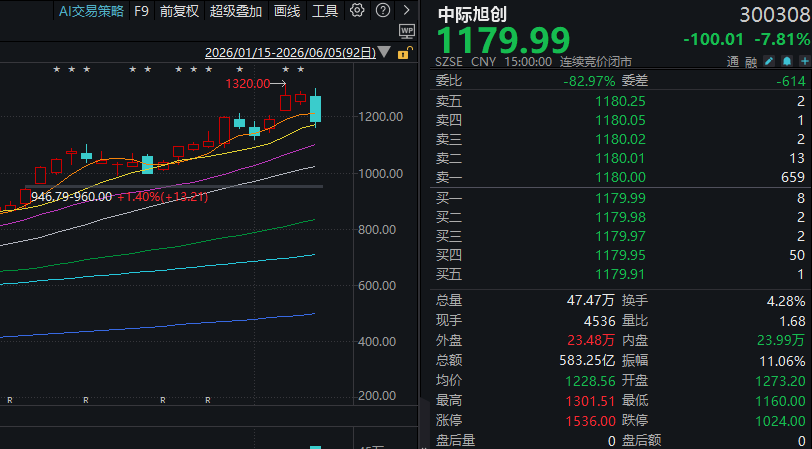Open date range dropdown triangle
This screenshot has width=812, height=449.
tap(384, 52)
